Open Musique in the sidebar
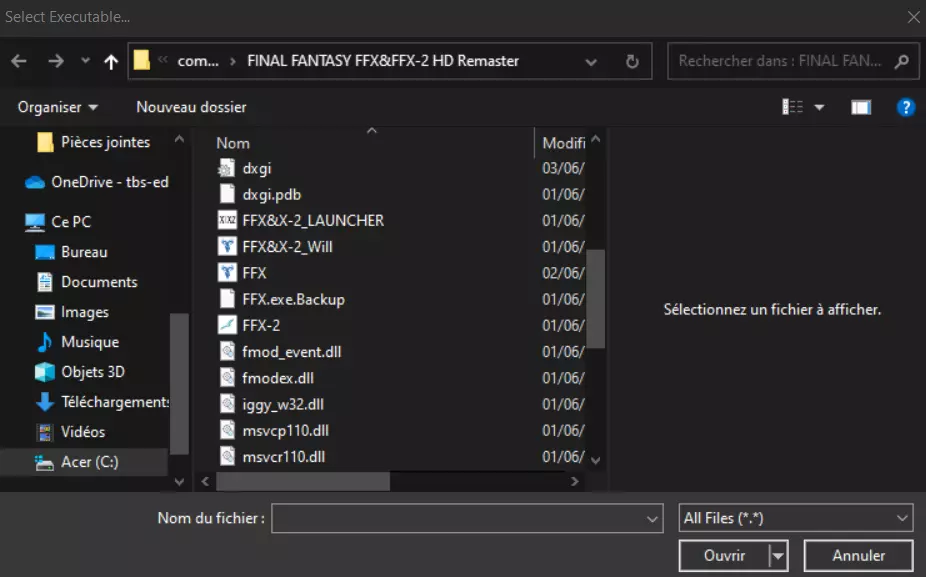926x577 pixels. pos(78,342)
